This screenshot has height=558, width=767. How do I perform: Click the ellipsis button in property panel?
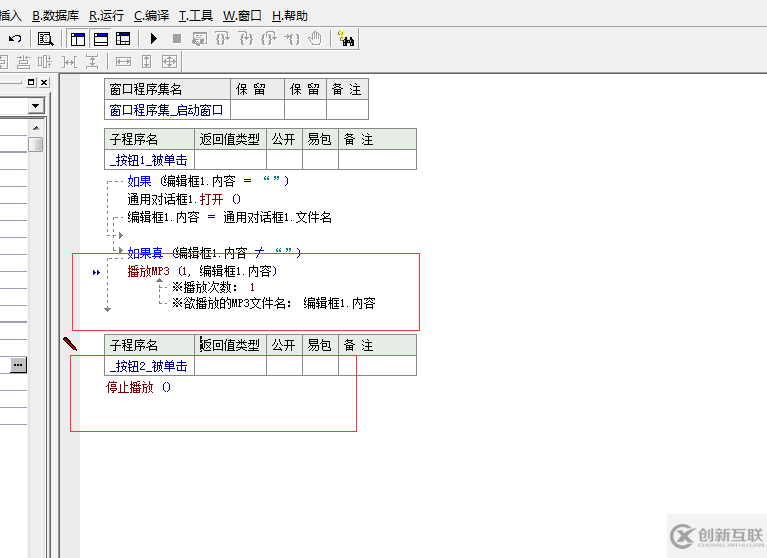pyautogui.click(x=19, y=365)
